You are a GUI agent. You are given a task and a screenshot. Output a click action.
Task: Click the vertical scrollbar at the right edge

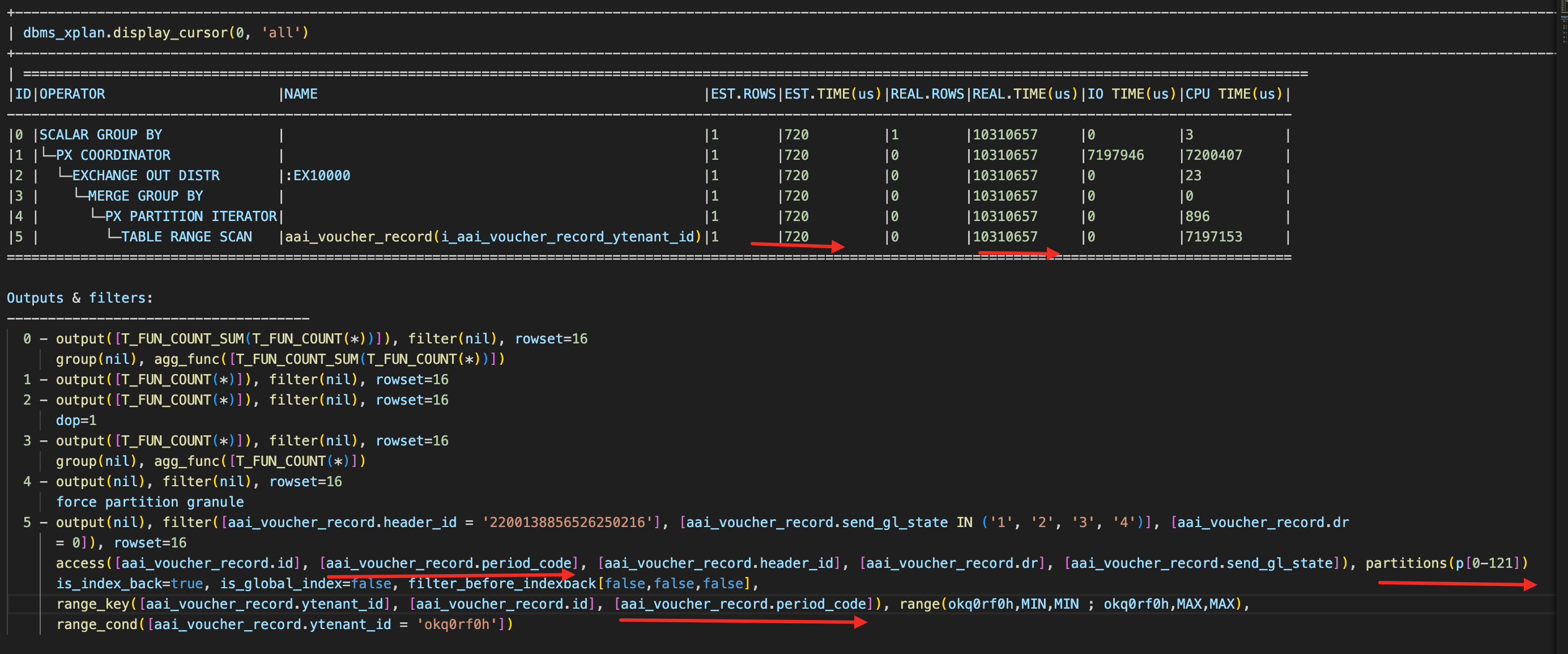1562,327
